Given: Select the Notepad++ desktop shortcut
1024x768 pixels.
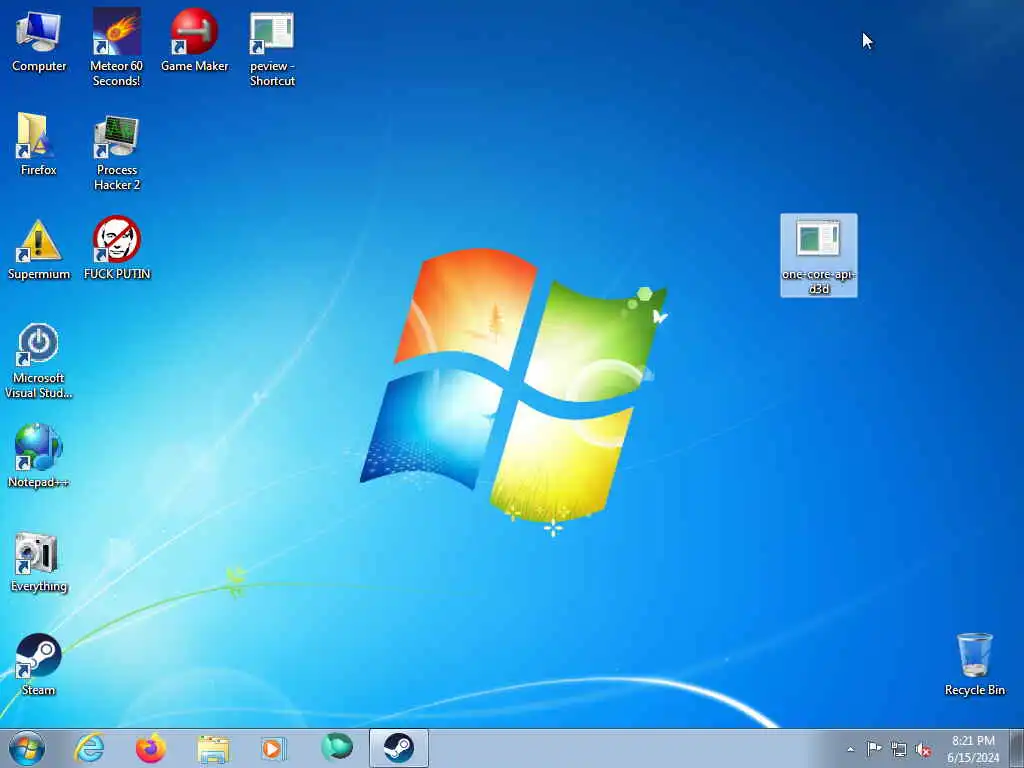Looking at the screenshot, I should 39,456.
